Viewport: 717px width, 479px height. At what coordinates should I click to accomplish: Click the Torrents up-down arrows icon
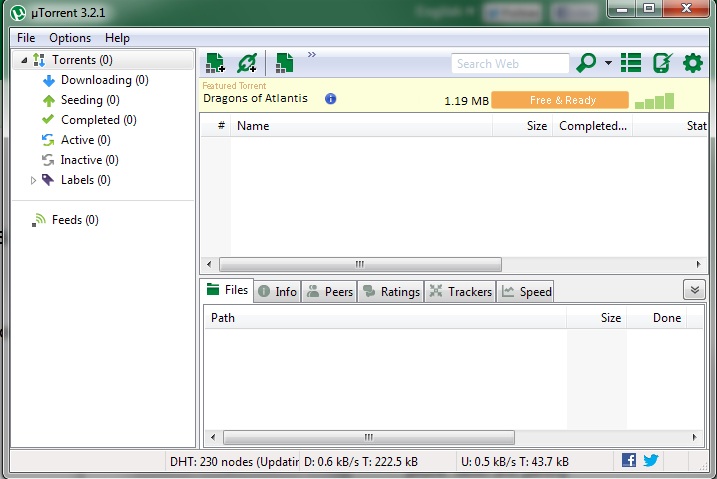click(39, 60)
